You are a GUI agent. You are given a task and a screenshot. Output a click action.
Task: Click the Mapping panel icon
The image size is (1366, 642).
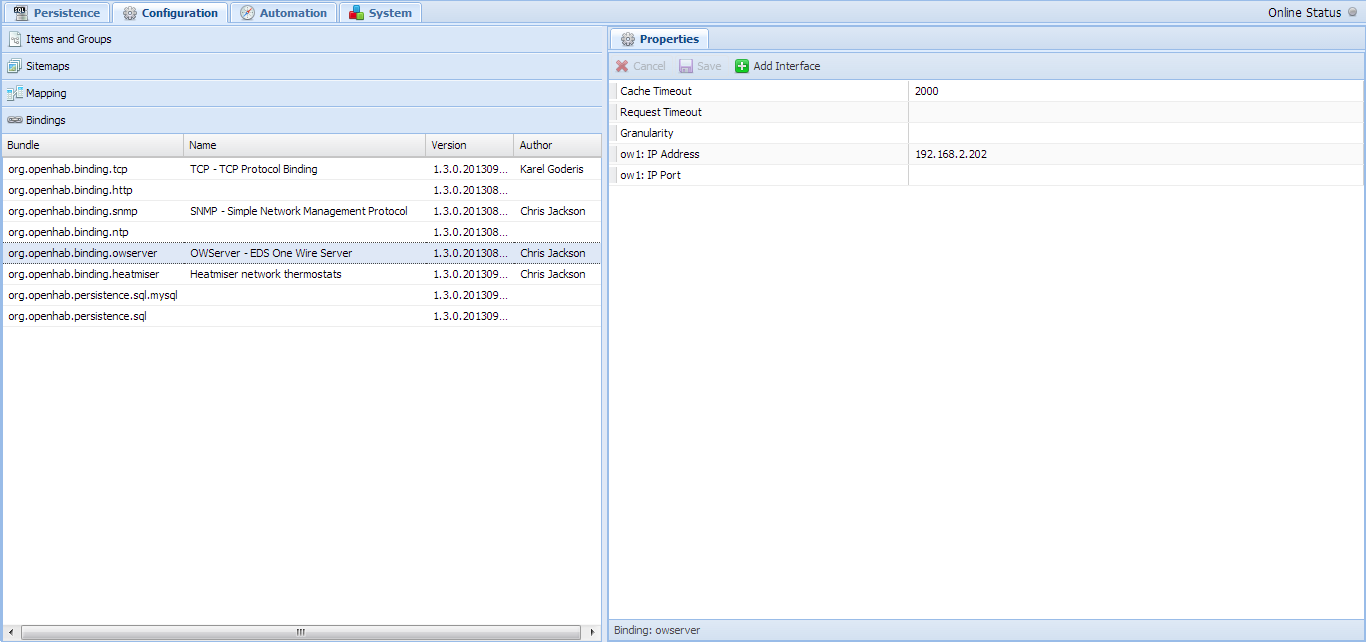[15, 93]
